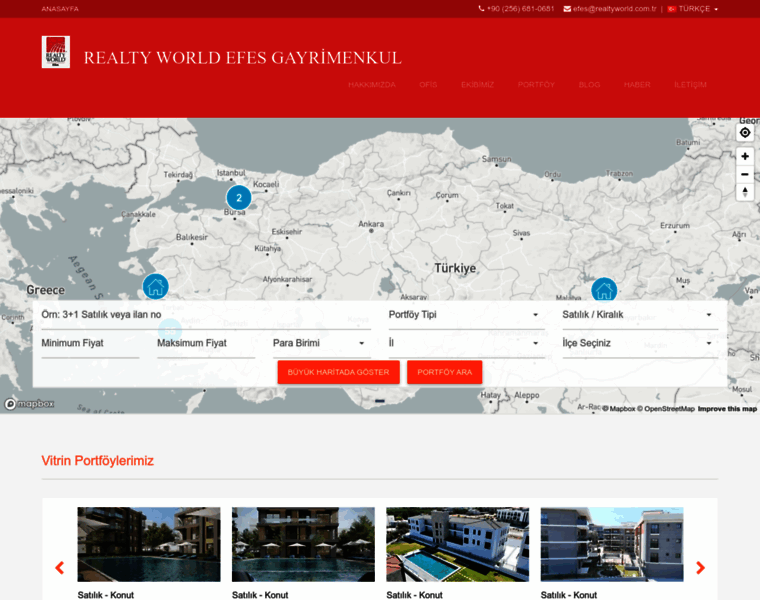Open the İLETİŞİM menu item

690,85
